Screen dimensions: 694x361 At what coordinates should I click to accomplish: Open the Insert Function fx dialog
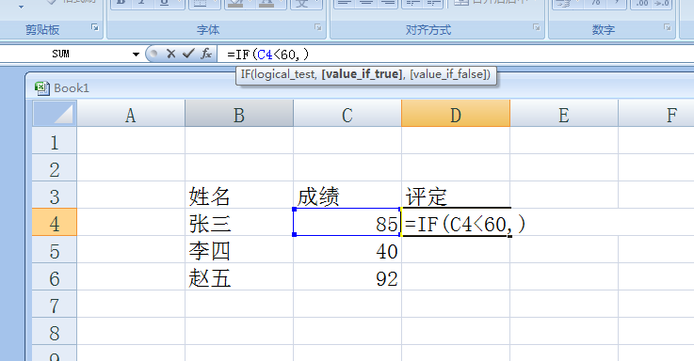tap(206, 54)
